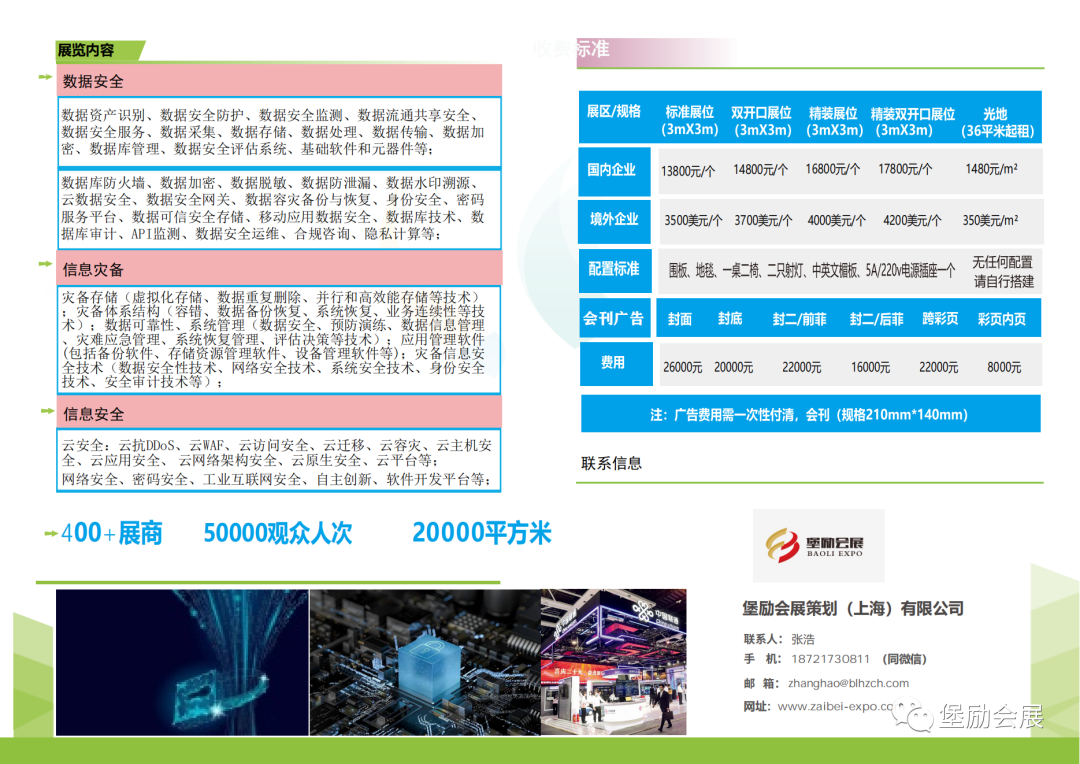Click the 围板、地毯 configuration description

pyautogui.click(x=811, y=271)
